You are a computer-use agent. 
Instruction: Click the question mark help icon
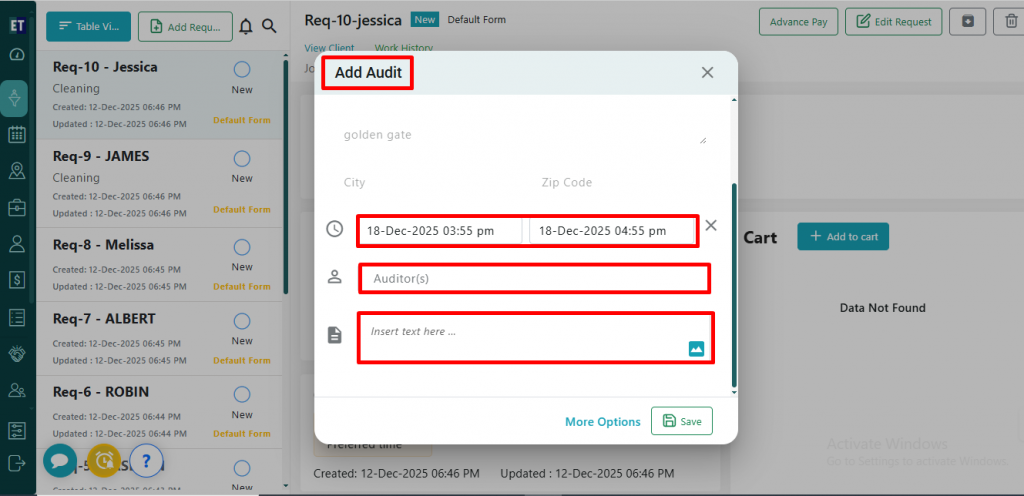pos(146,460)
